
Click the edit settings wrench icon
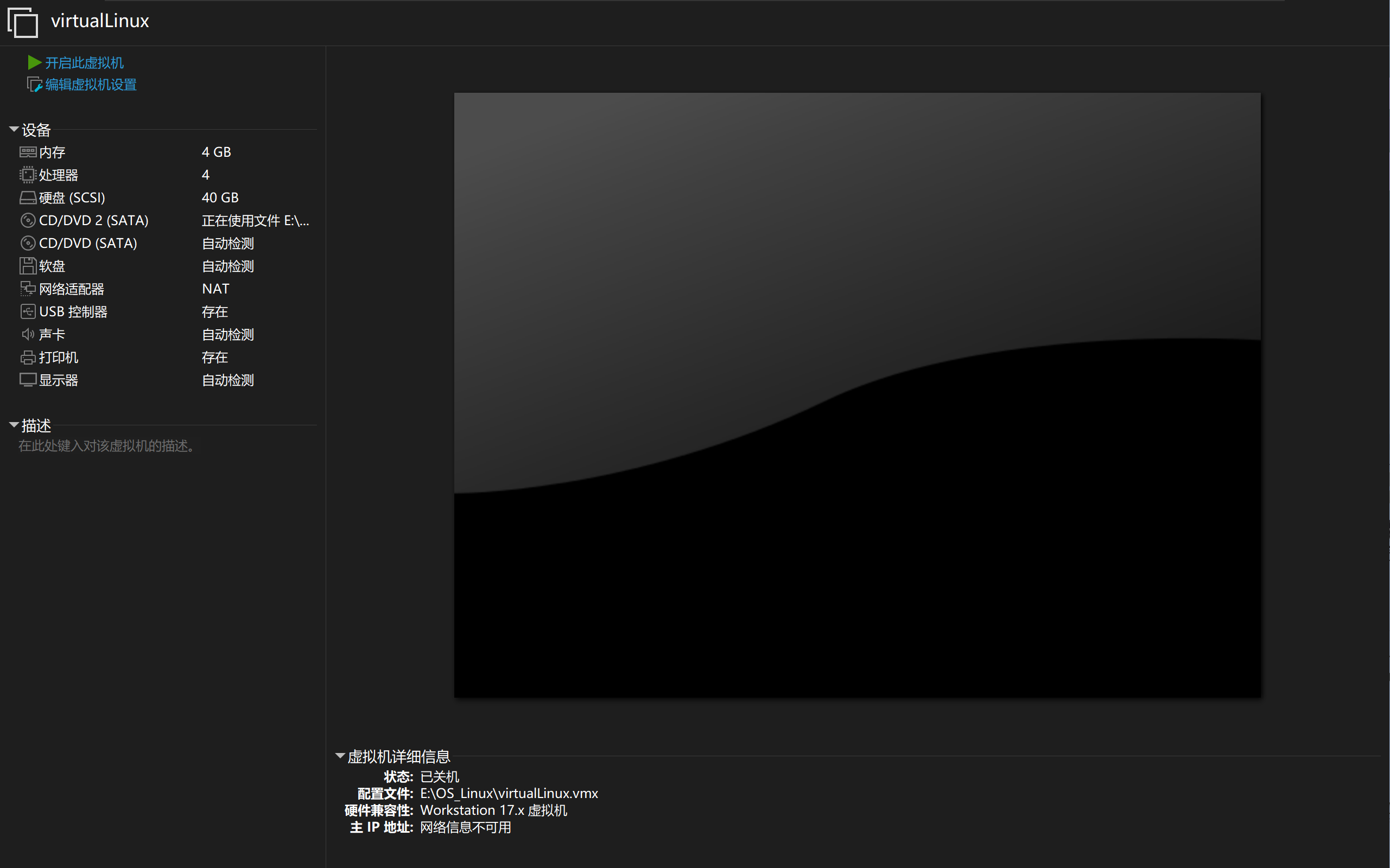[34, 85]
